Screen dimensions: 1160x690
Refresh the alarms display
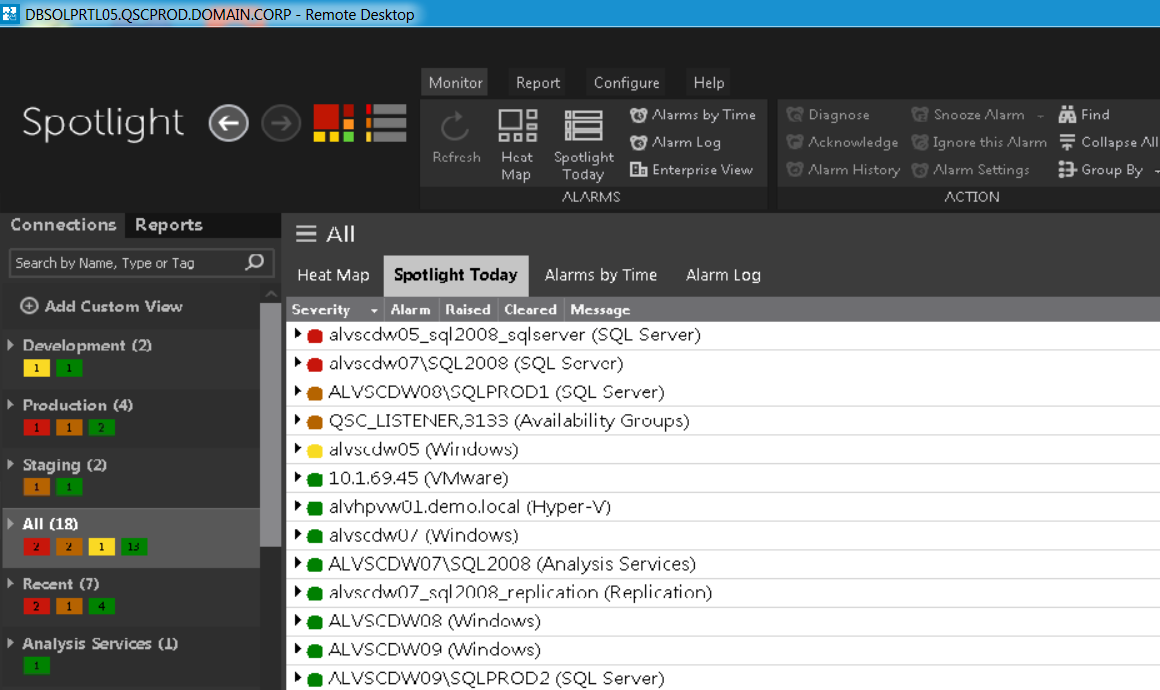point(456,138)
